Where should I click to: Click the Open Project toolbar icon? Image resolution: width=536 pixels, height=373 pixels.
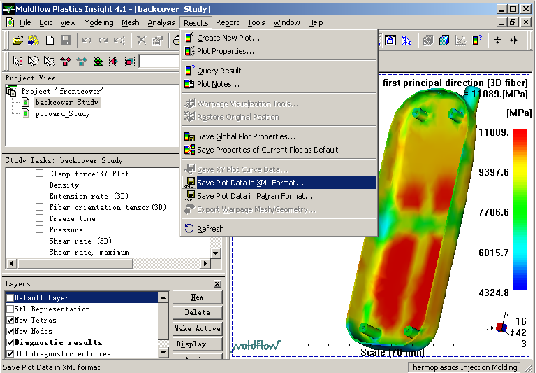[17, 40]
